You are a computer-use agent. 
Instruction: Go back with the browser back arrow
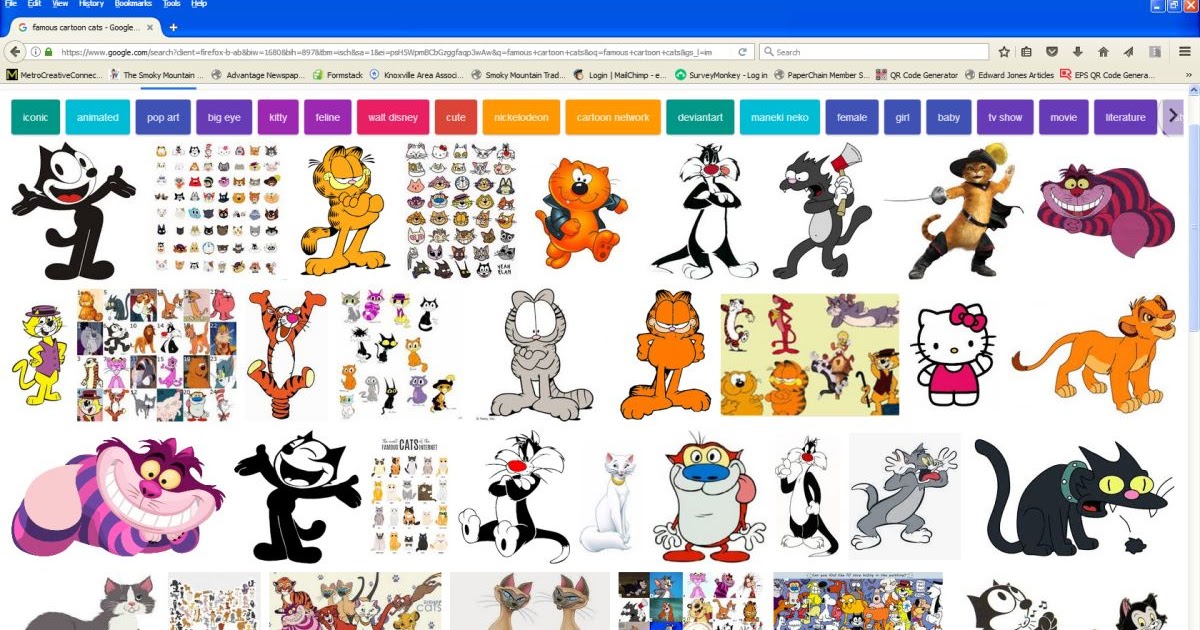[x=16, y=51]
